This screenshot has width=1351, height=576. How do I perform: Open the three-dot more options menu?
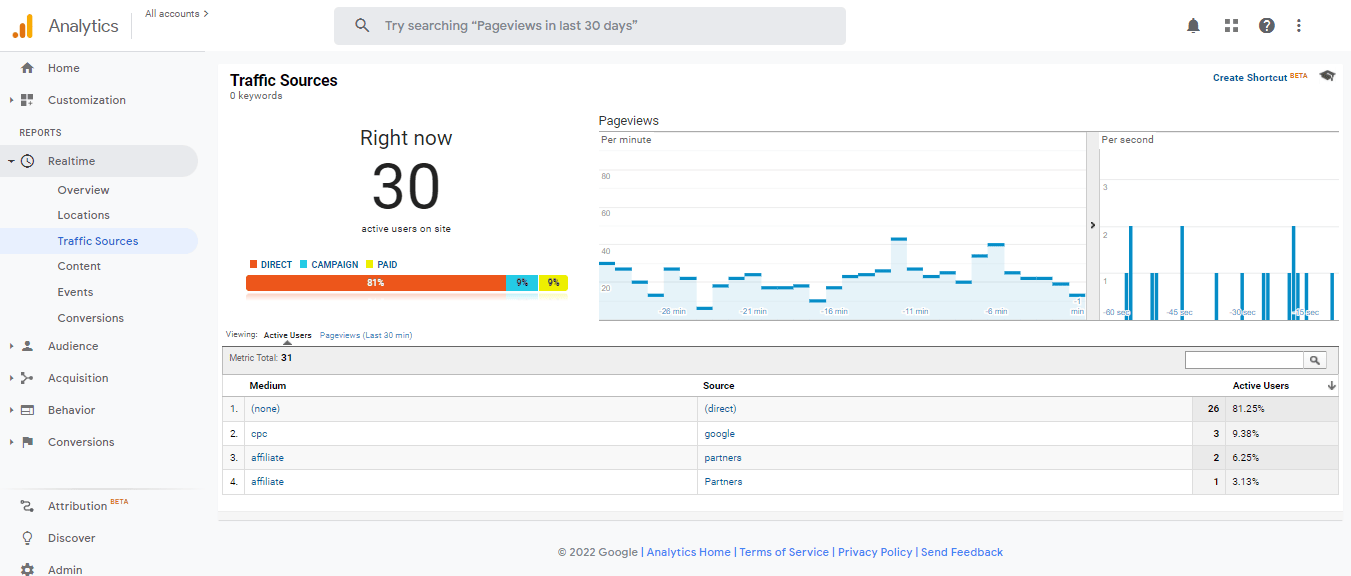click(1299, 26)
